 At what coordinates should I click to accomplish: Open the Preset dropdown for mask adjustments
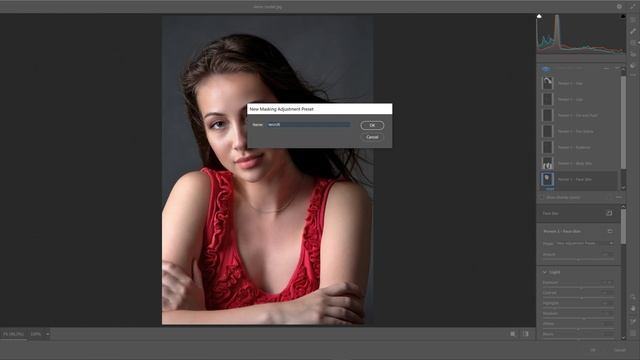(x=585, y=243)
